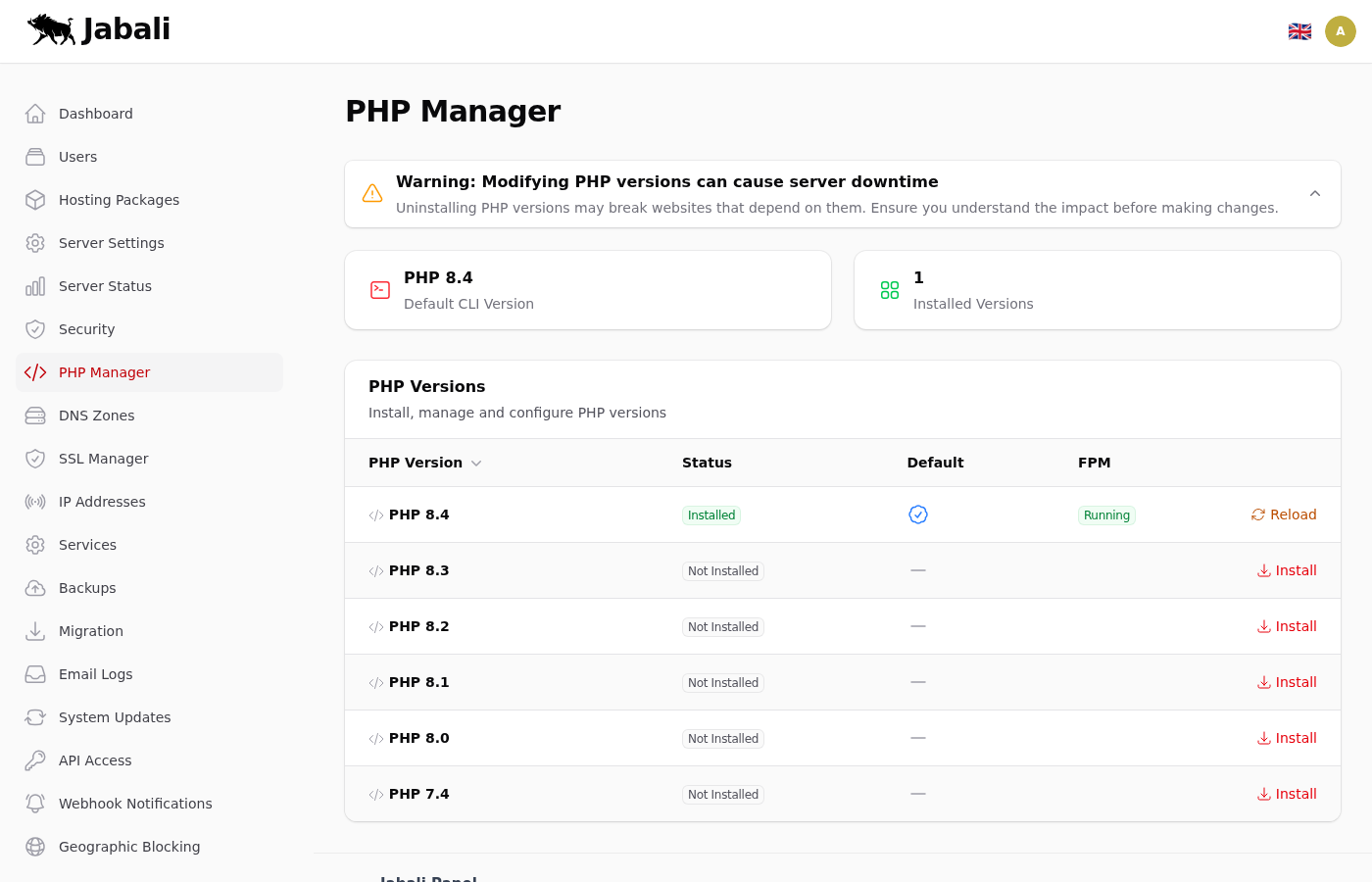Screen dimensions: 1372x882
Task: Click the Jabali boar logo
Action: (52, 29)
